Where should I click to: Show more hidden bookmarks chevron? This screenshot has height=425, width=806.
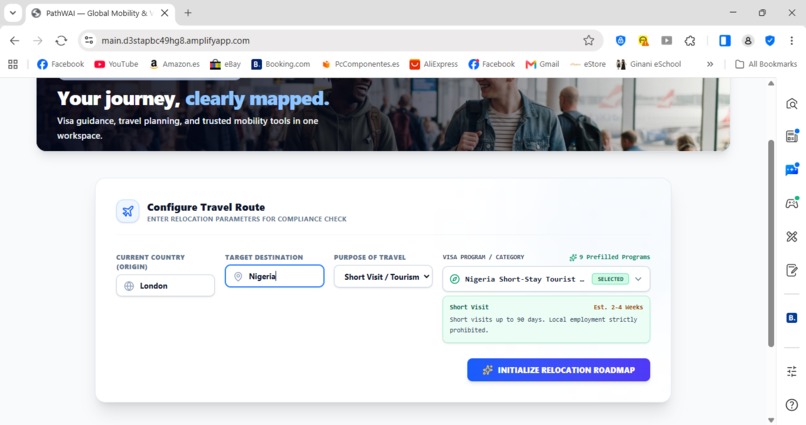pyautogui.click(x=710, y=64)
